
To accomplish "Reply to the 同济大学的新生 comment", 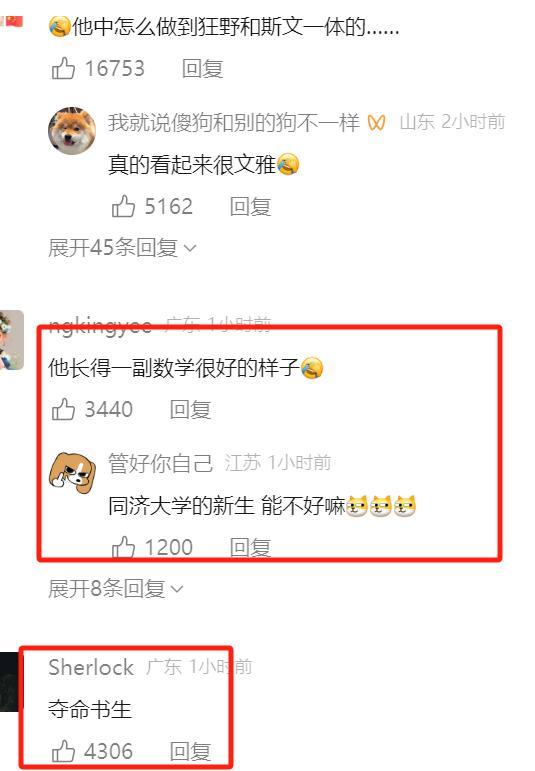I will (x=250, y=547).
